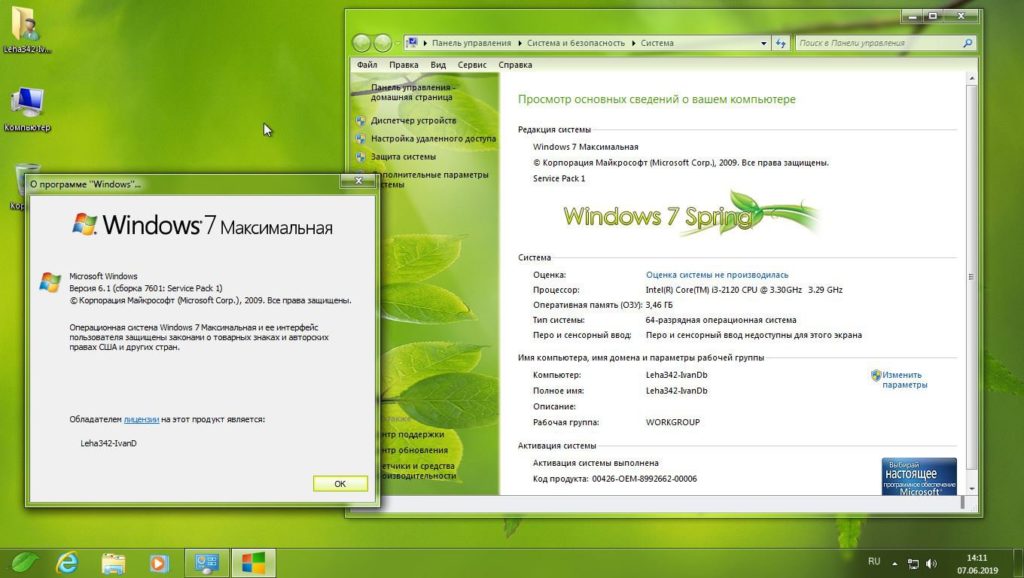1024x578 pixels.
Task: Click the Система breadcrumb segment
Action: [x=657, y=43]
